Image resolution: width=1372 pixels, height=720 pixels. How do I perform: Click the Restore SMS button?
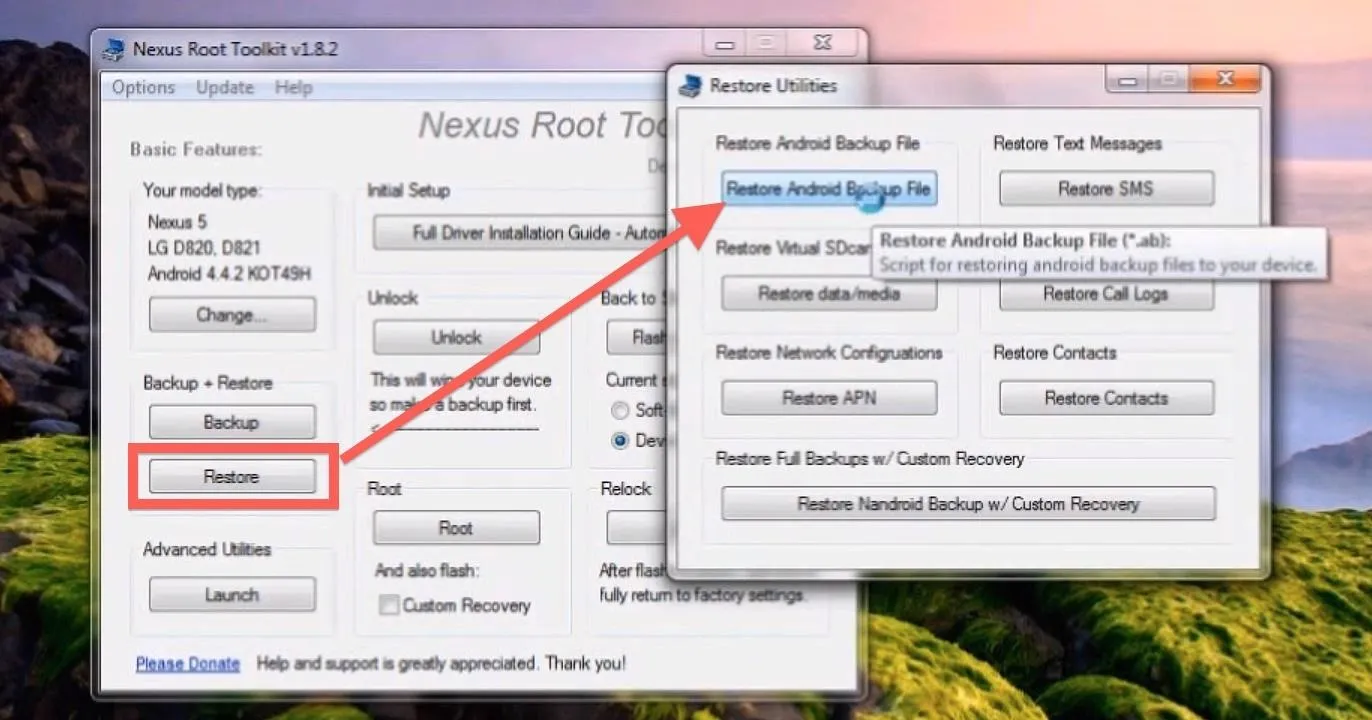pos(1106,188)
